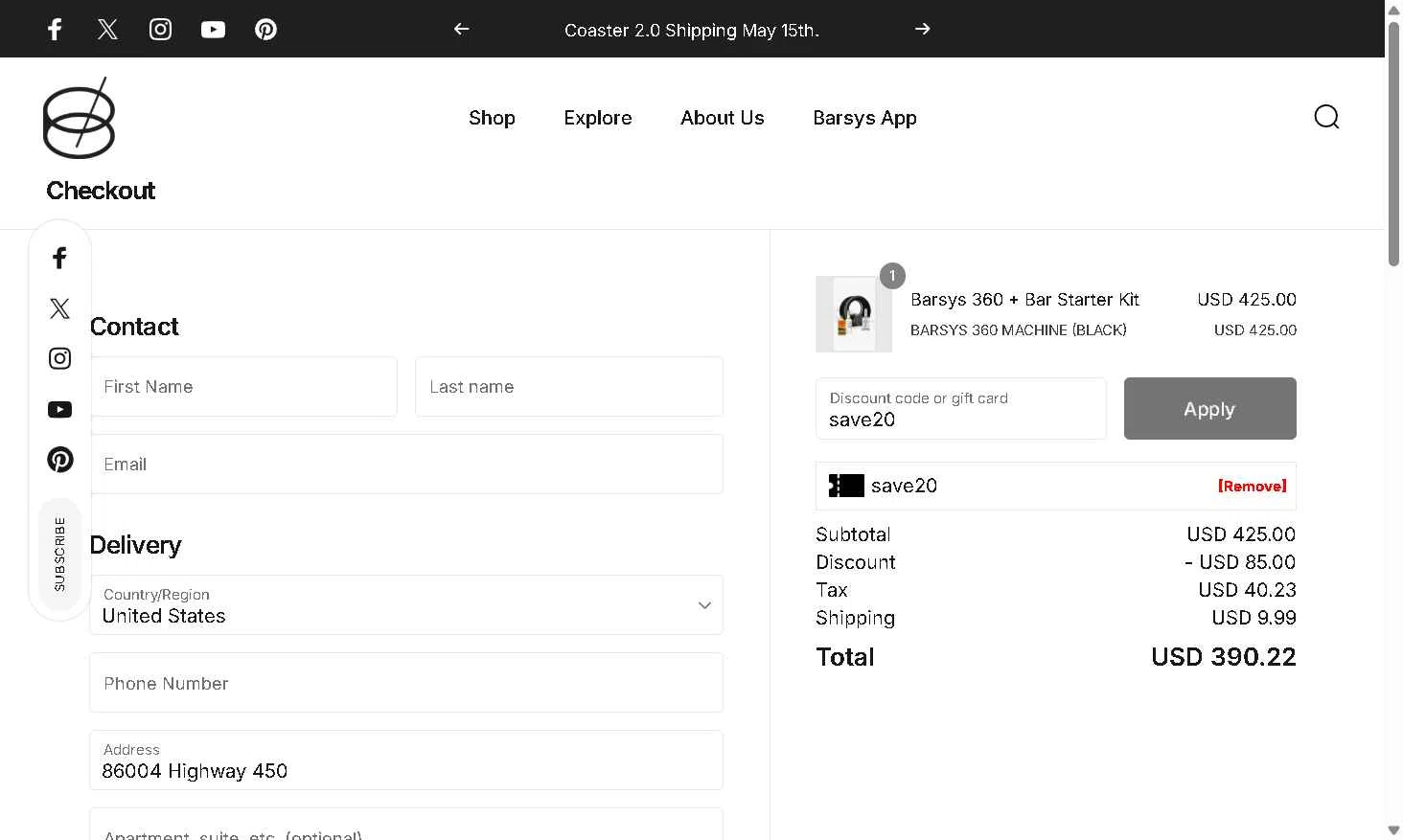The width and height of the screenshot is (1403, 840).
Task: Click the Barsys 360 + Bar Starter Kit title
Action: pyautogui.click(x=1024, y=300)
